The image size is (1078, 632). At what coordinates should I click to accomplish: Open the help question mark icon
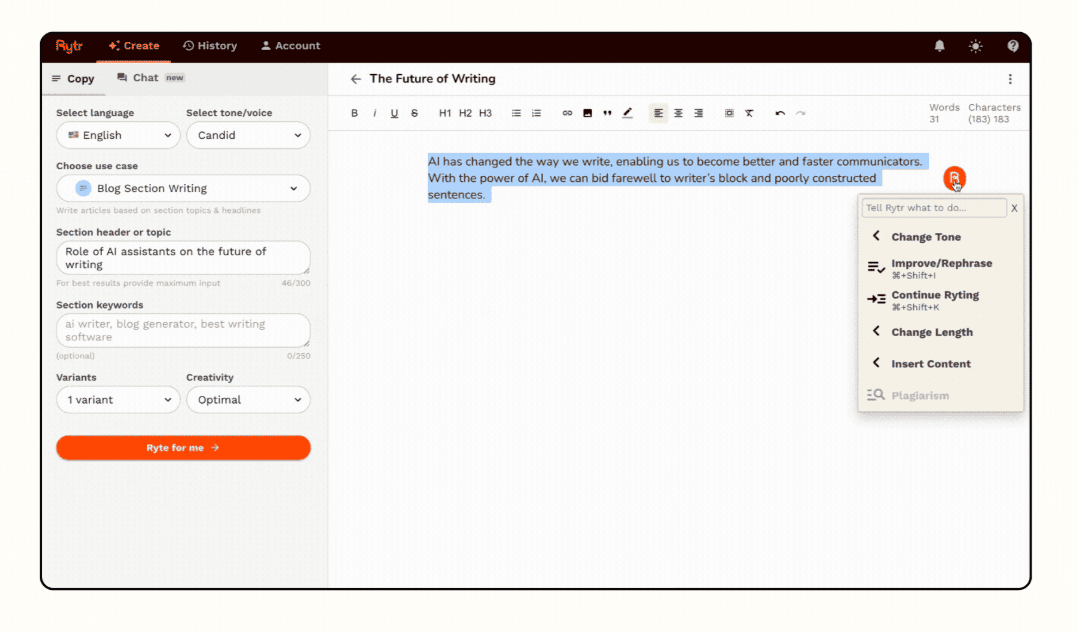tap(1013, 46)
